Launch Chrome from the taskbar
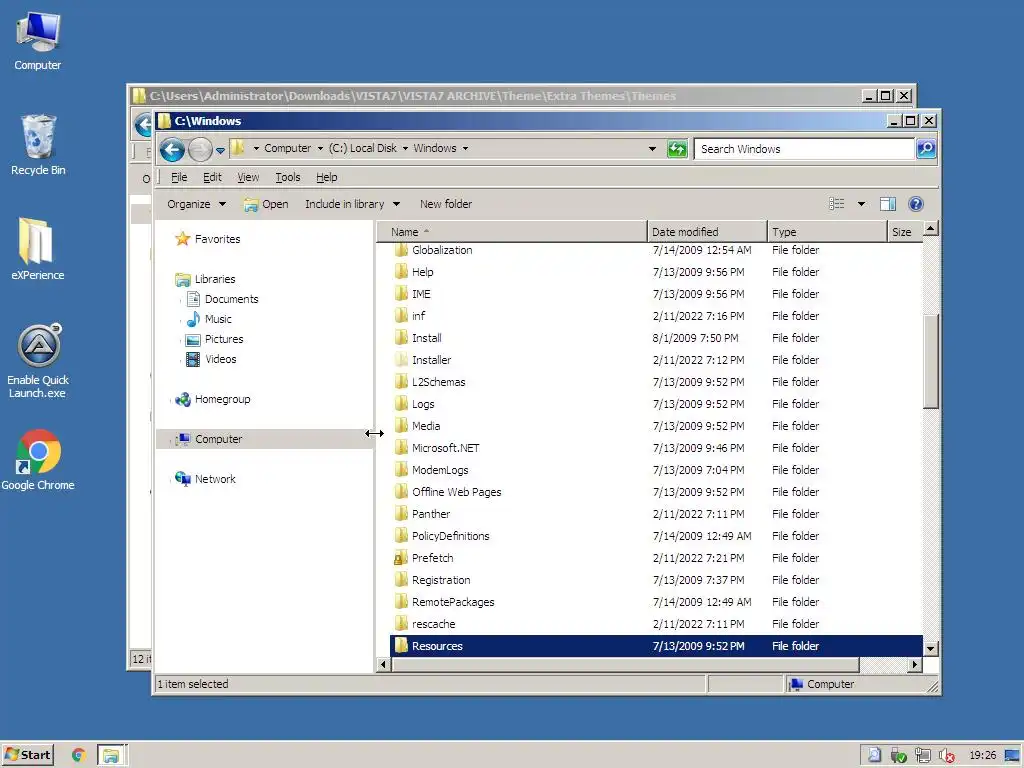The image size is (1024, 768). point(79,755)
